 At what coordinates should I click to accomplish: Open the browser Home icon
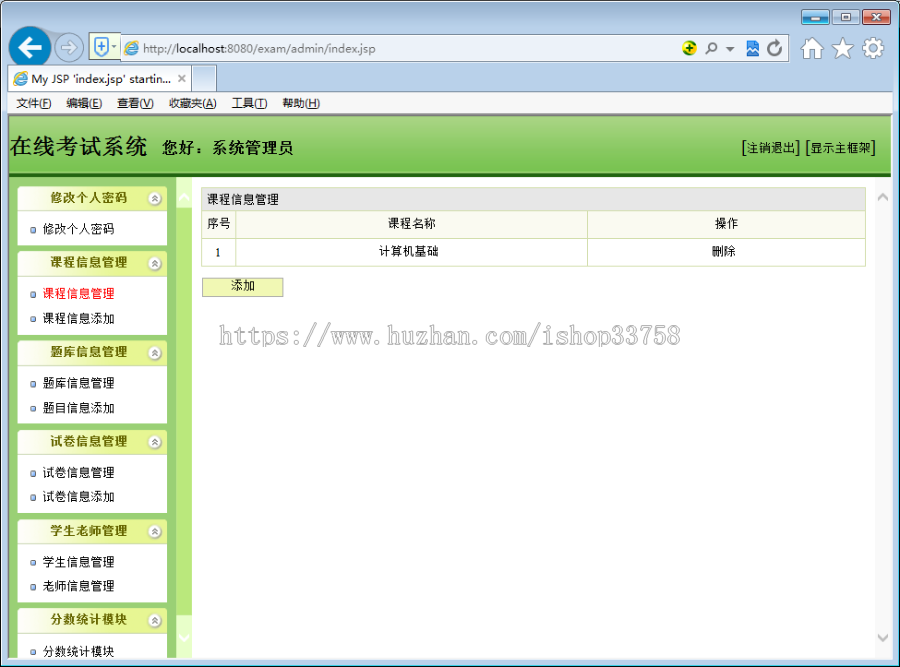(x=812, y=47)
